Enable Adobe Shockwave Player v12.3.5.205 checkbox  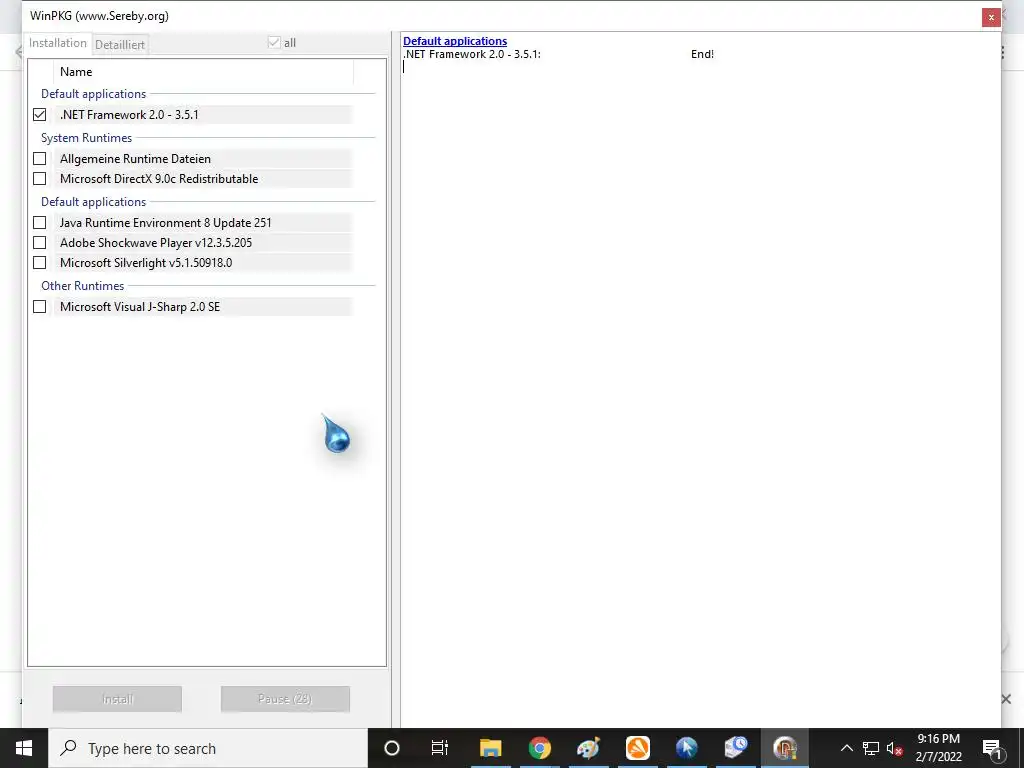pos(40,242)
